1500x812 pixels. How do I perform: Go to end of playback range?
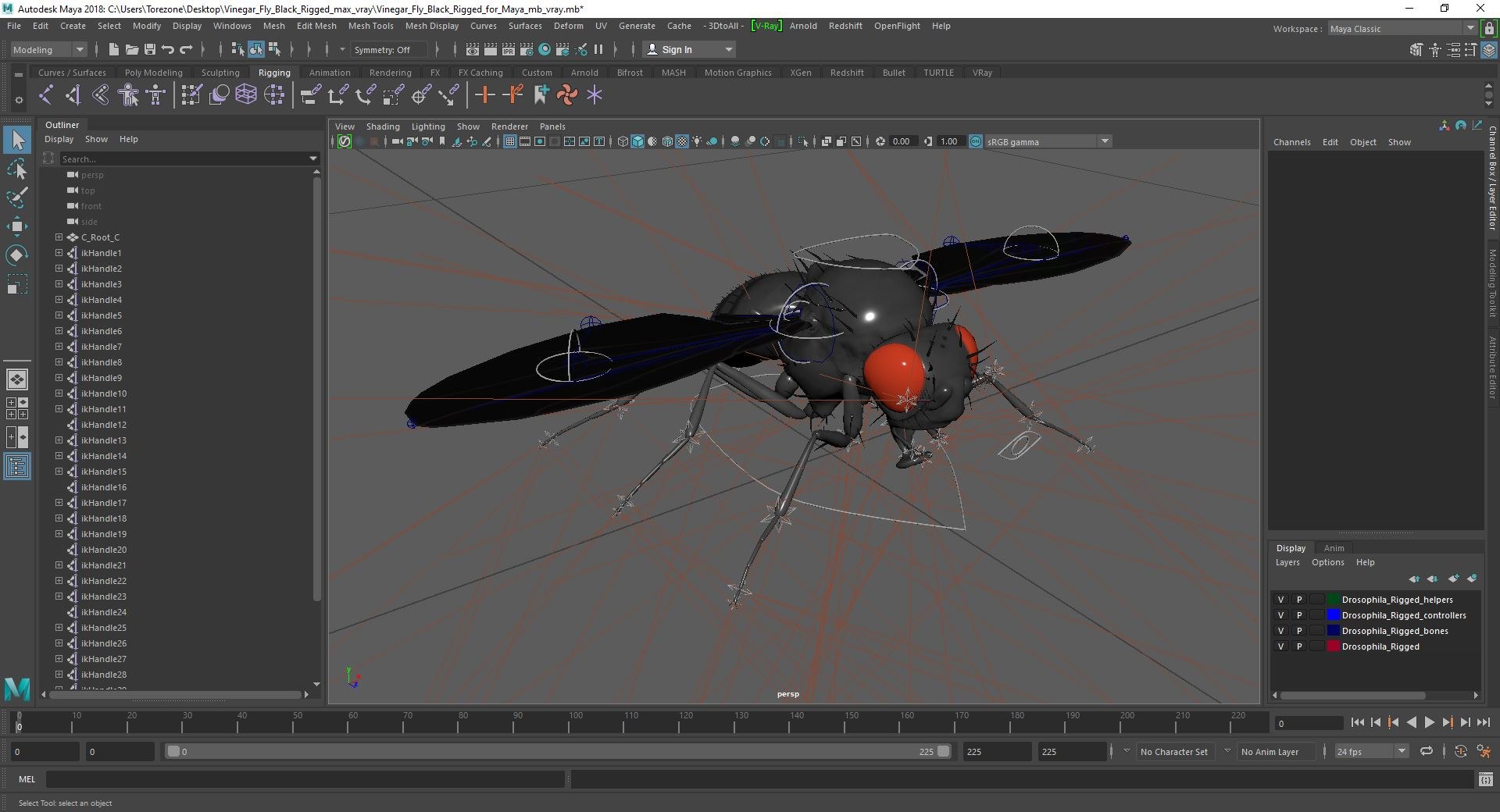(1484, 723)
